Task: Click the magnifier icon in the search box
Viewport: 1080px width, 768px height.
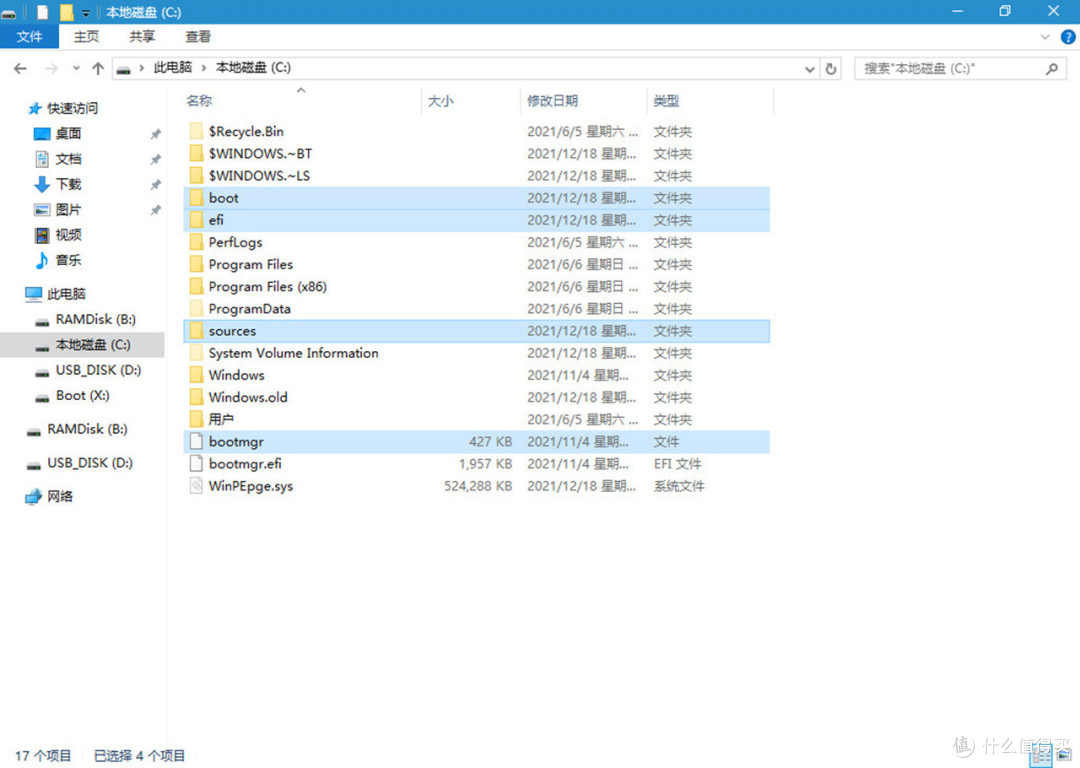Action: click(x=1050, y=68)
